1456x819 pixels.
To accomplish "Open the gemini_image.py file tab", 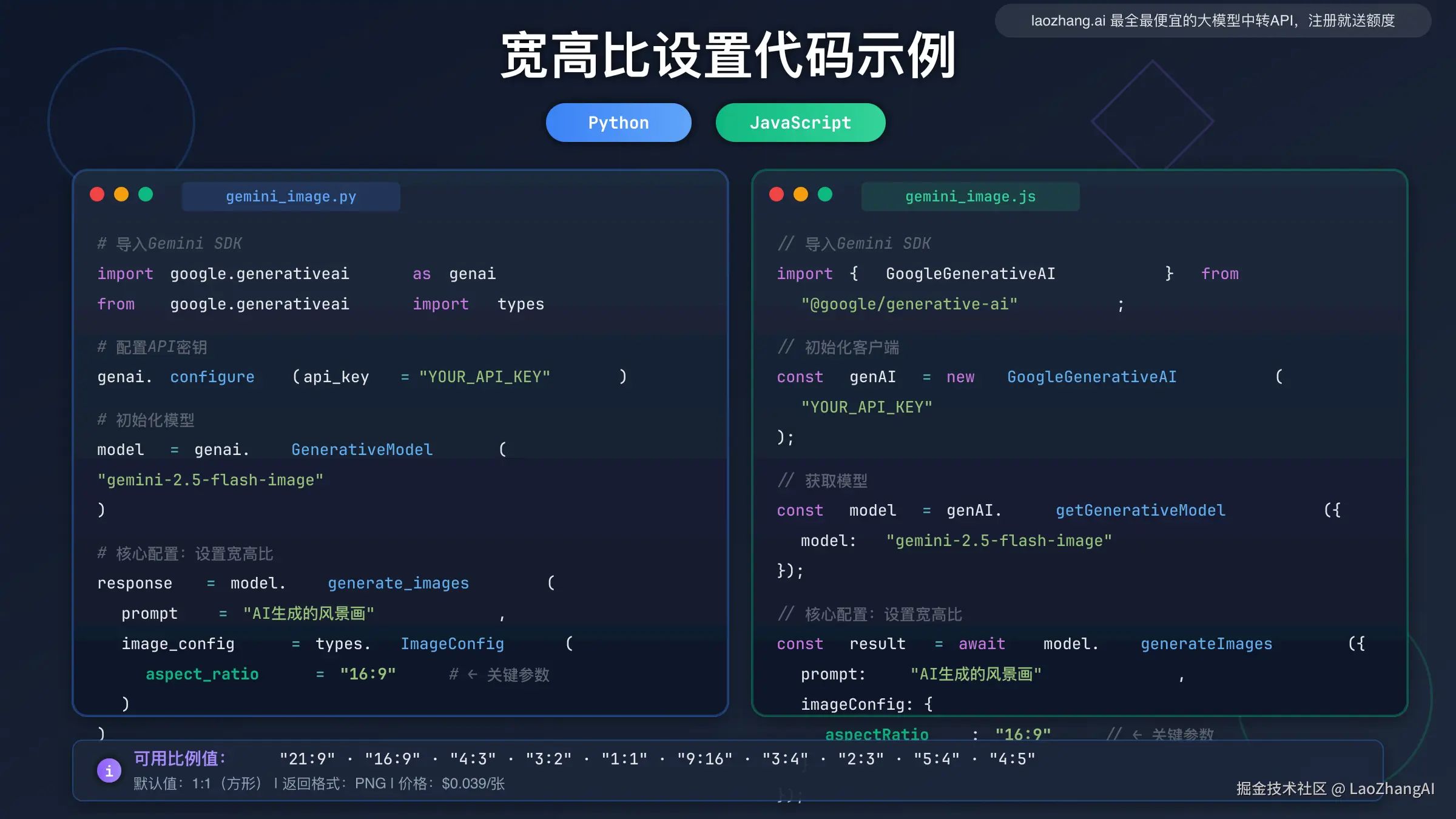I will click(x=291, y=196).
